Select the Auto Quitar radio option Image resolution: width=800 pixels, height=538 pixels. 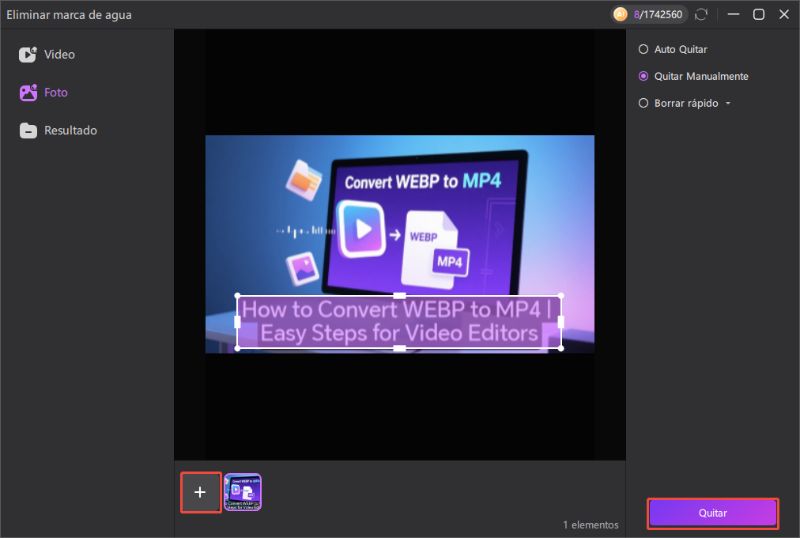tap(643, 49)
